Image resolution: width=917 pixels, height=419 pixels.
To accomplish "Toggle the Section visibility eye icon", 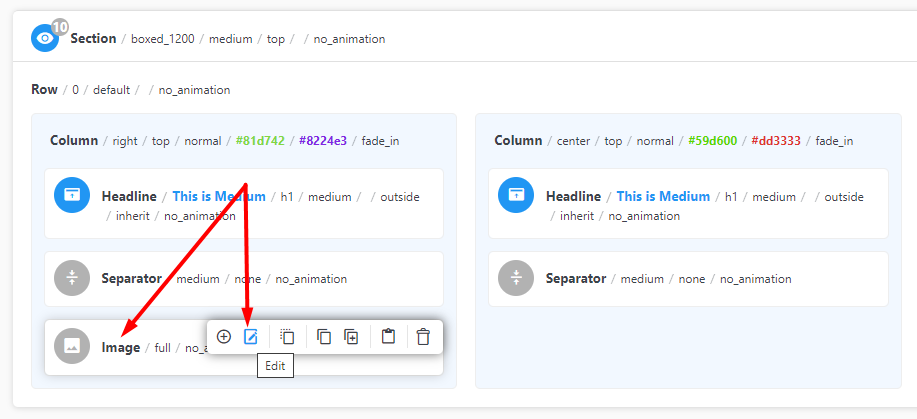I will click(x=45, y=38).
